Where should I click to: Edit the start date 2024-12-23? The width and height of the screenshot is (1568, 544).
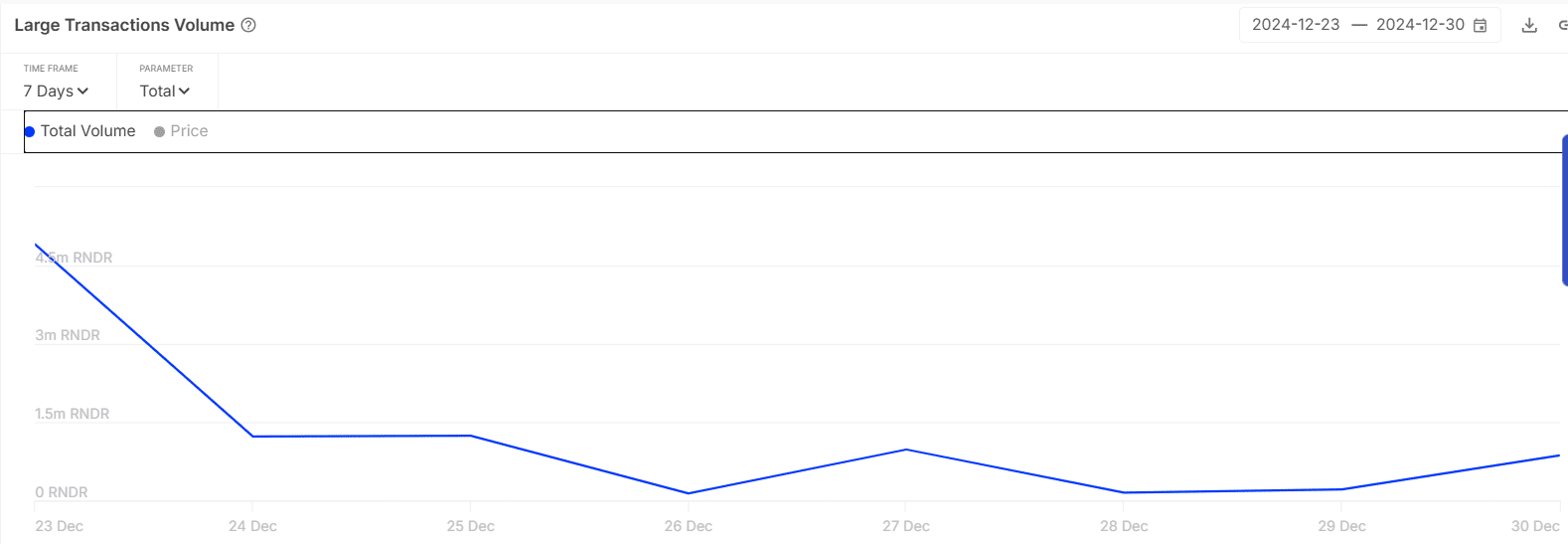[1296, 25]
